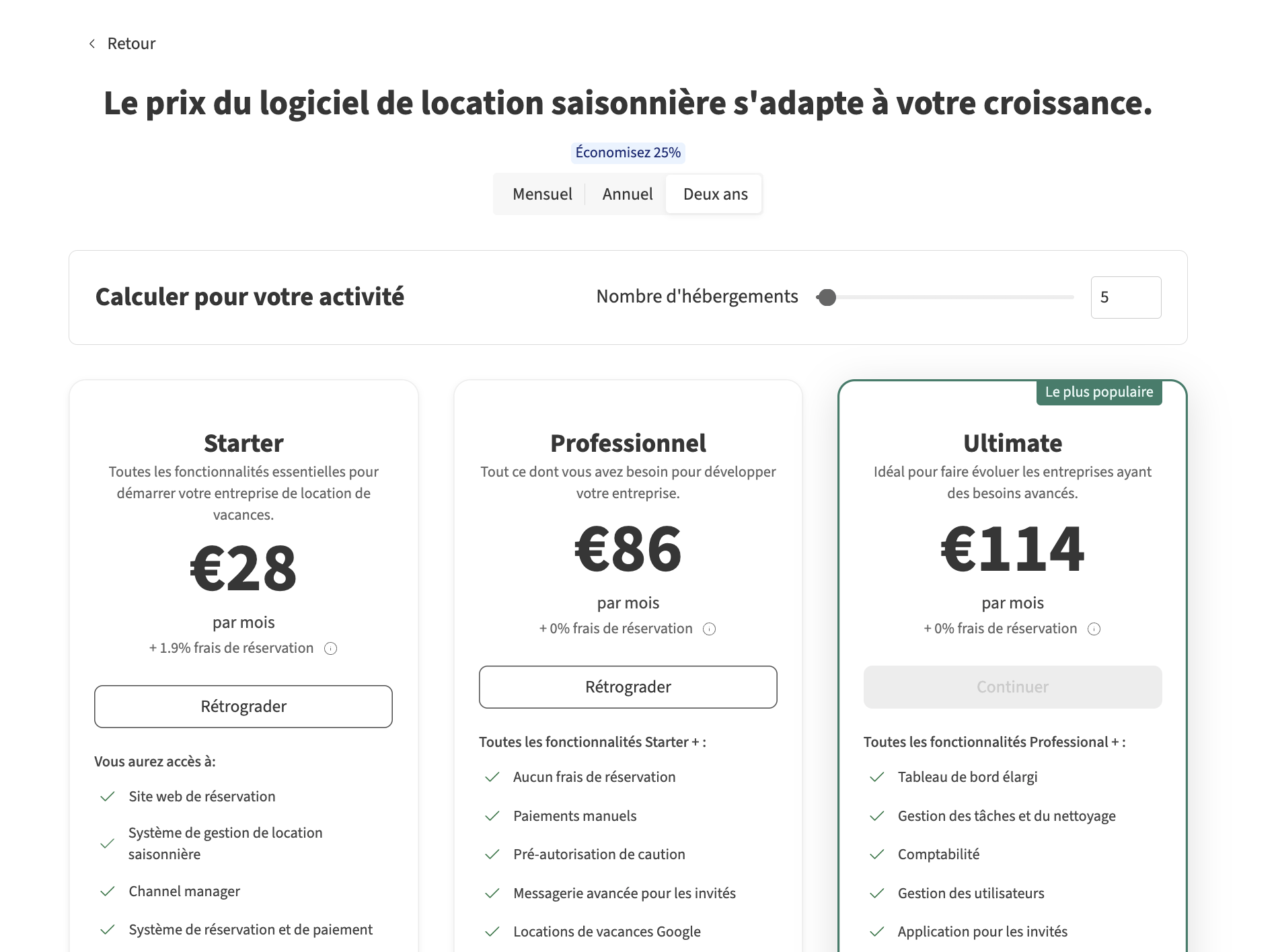Screen dimensions: 1278x952
Task: Open the info tooltip for Starter reservation fees
Action: (x=330, y=647)
